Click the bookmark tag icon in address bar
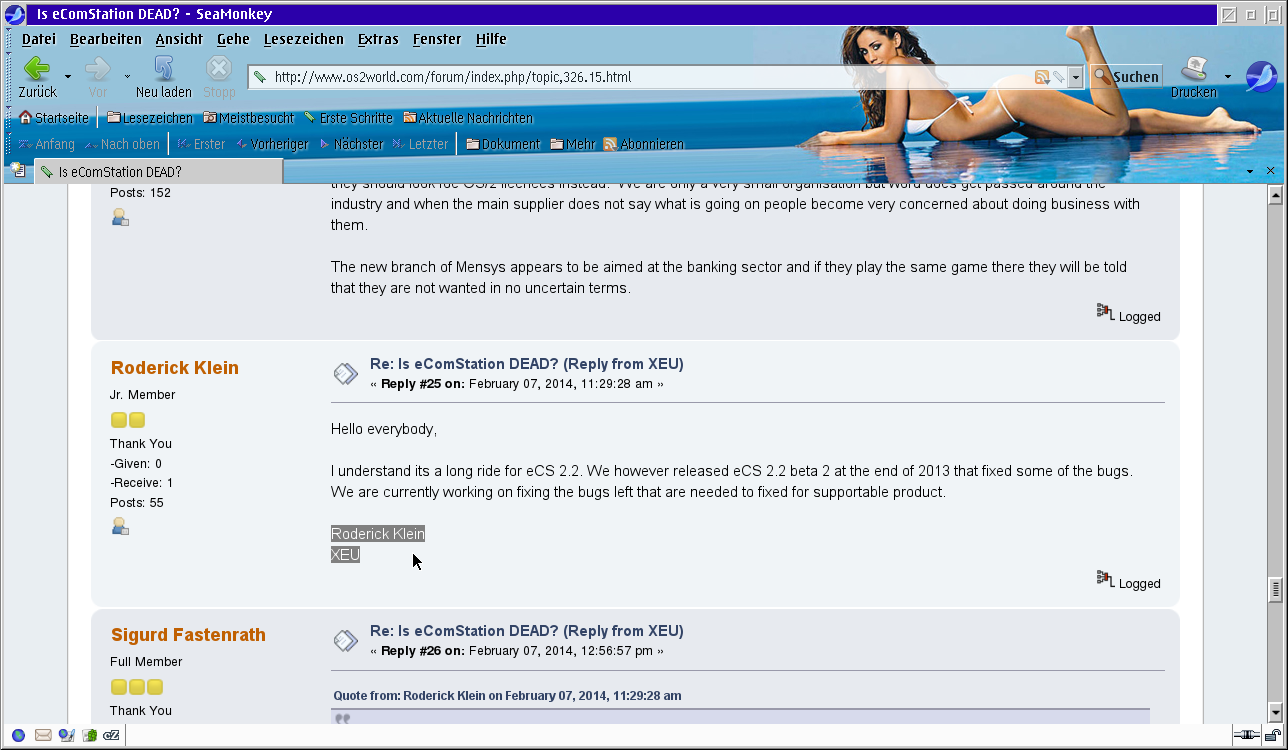Viewport: 1288px width, 750px height. tap(1058, 77)
